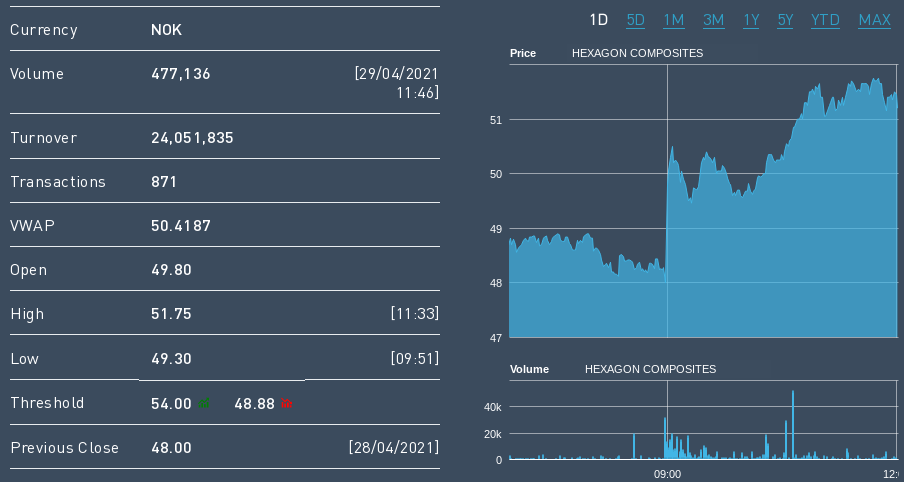Click the green upper threshold chart icon
Viewport: 904px width, 482px height.
coord(205,403)
